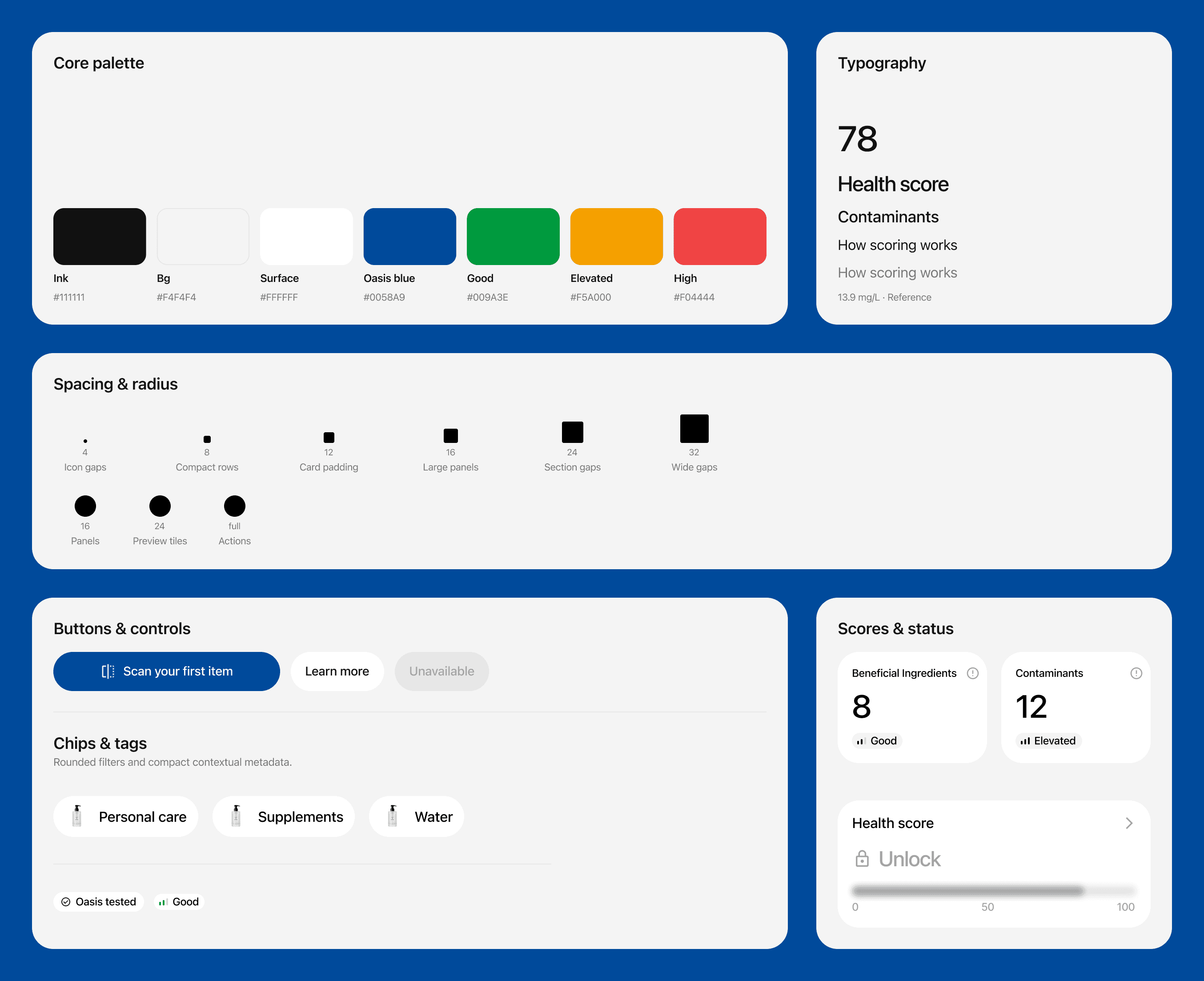Click the Oasis tested tag
Screen dimensions: 1204x981
[x=98, y=902]
